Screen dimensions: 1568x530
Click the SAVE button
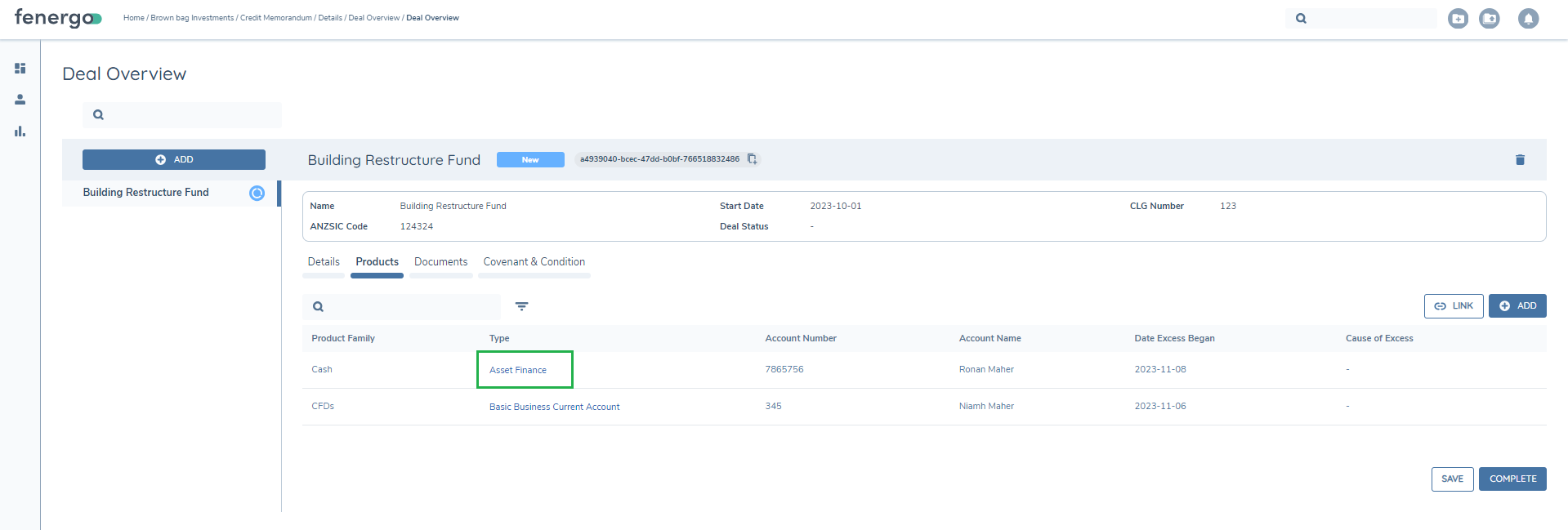pos(1452,479)
